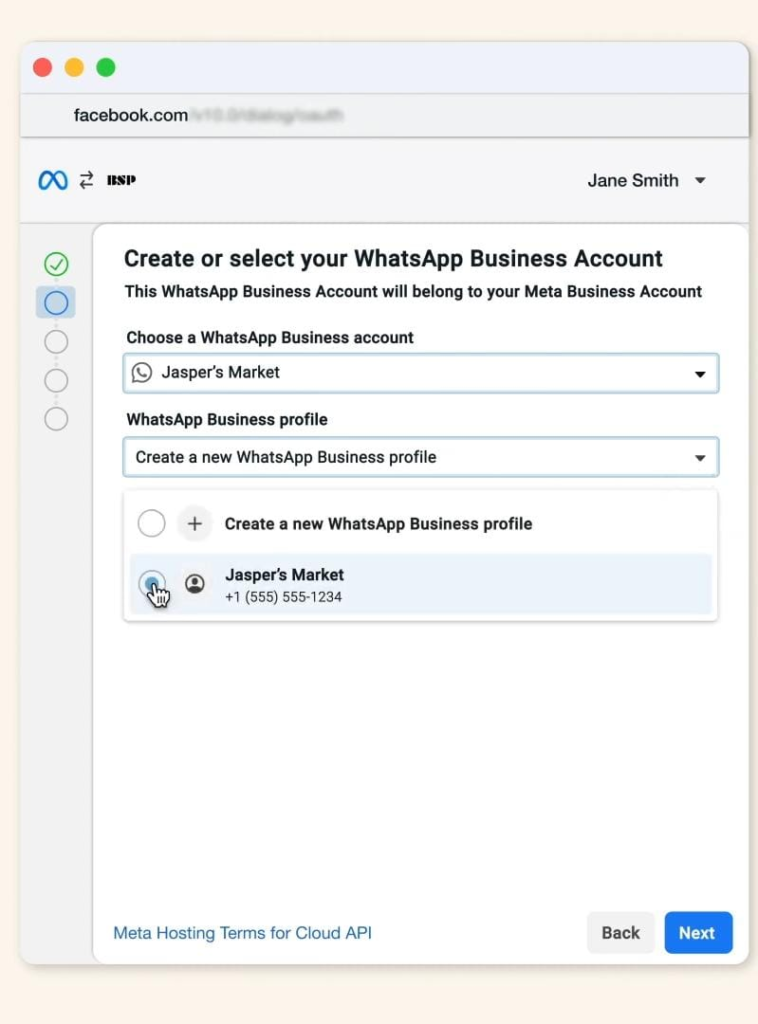Viewport: 758px width, 1024px height.
Task: Click the facebook.com address bar
Action: point(385,116)
